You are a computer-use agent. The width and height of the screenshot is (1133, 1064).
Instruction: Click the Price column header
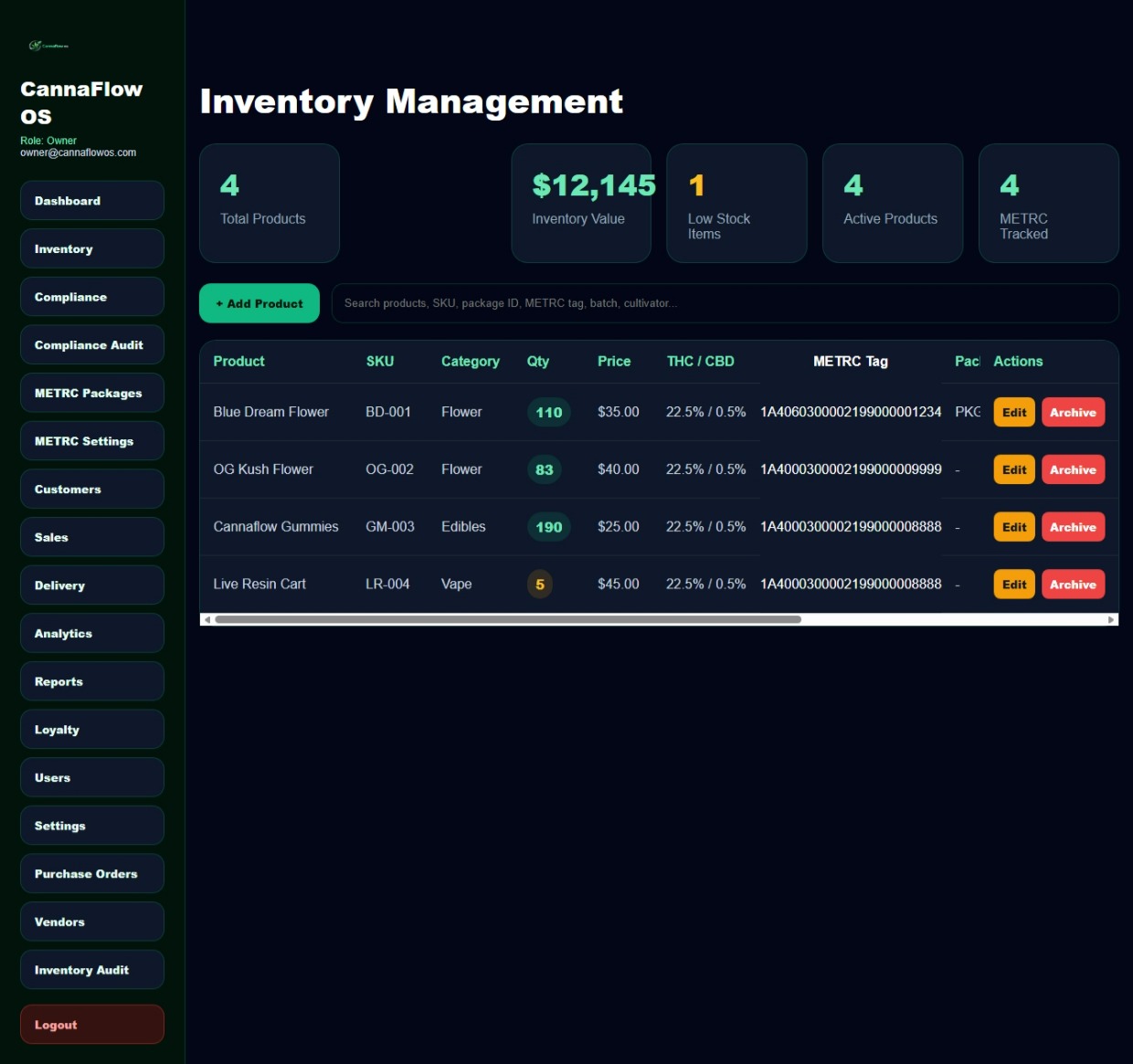[x=614, y=362]
